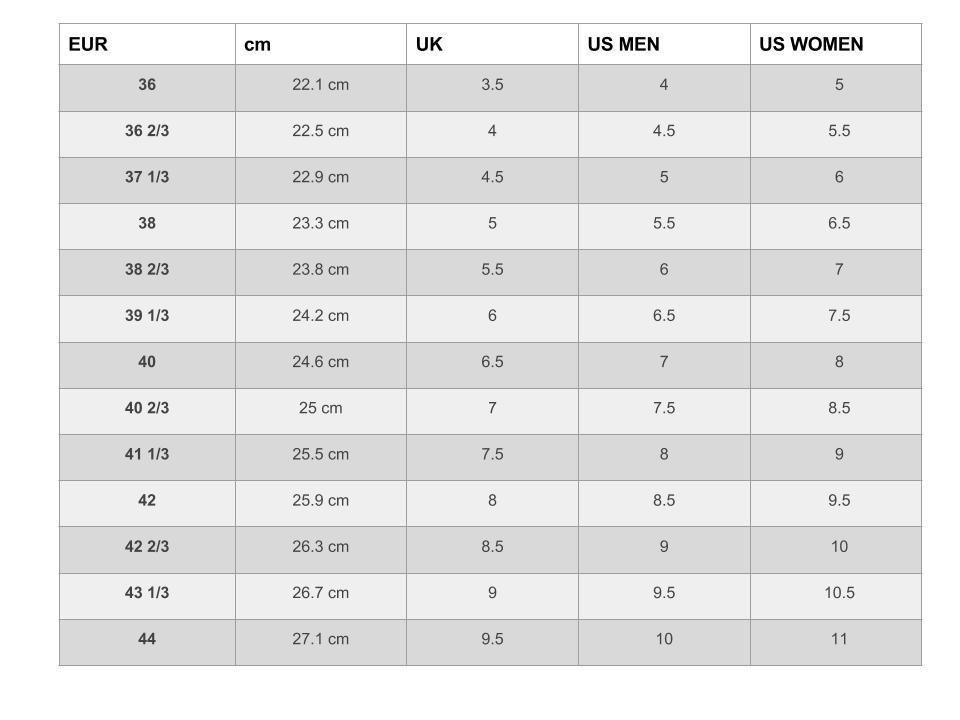The width and height of the screenshot is (960, 720).
Task: Click the EUR column header
Action: tap(147, 44)
